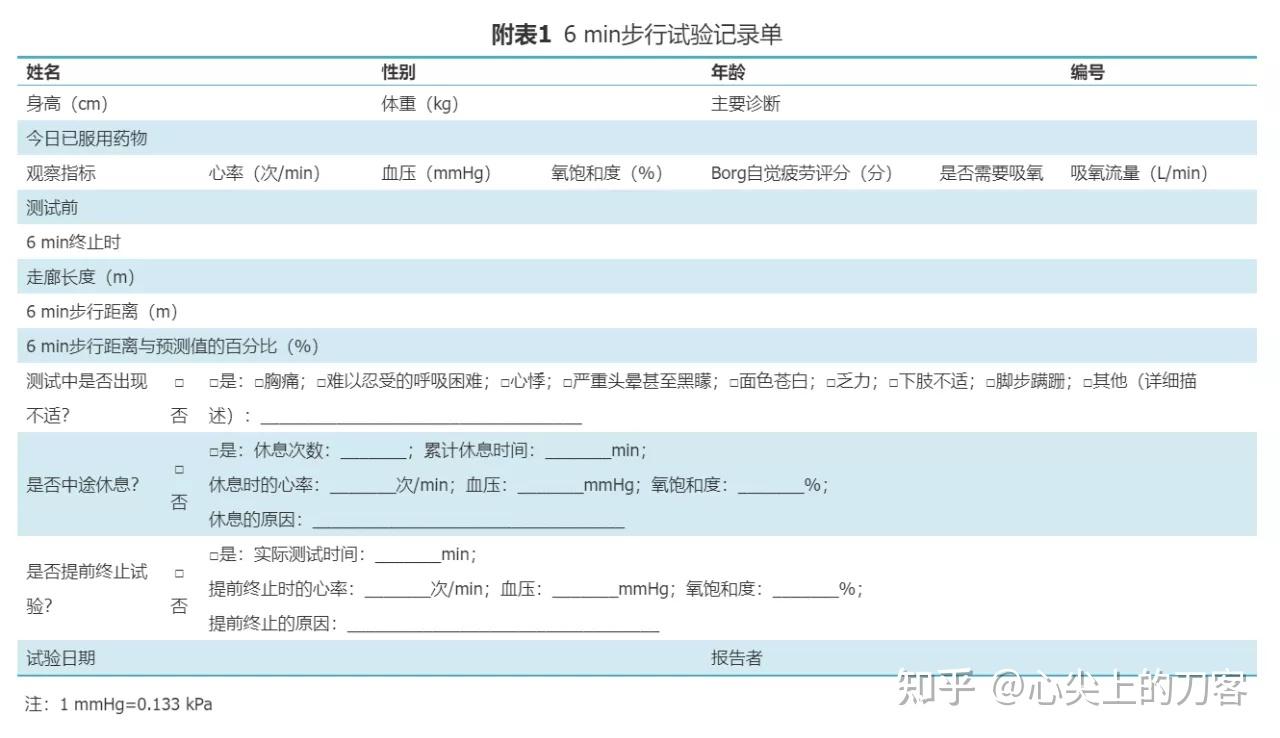
Task: Check the 否 box for 是否提前终止试验
Action: coord(179,574)
